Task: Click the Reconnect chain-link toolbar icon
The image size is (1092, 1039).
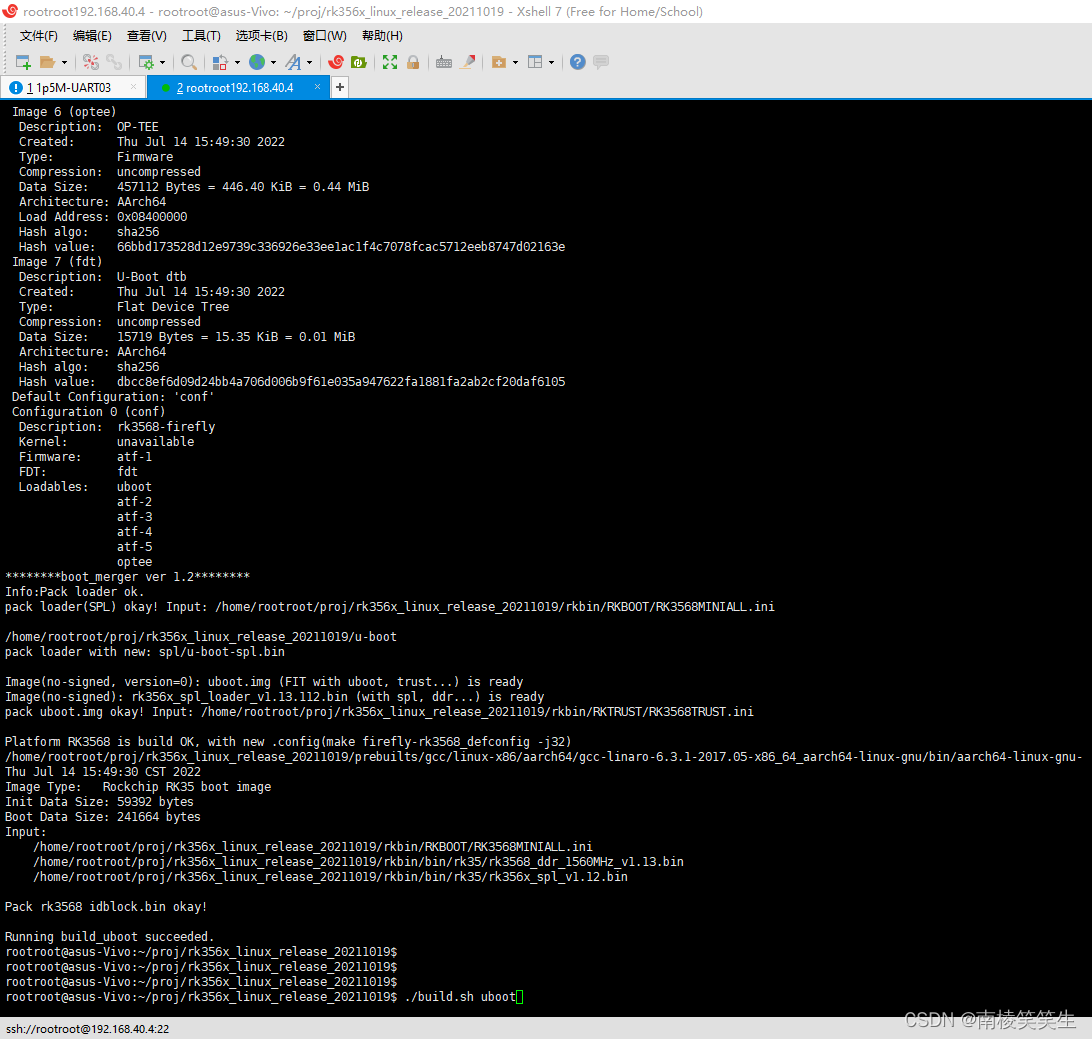Action: (x=114, y=62)
